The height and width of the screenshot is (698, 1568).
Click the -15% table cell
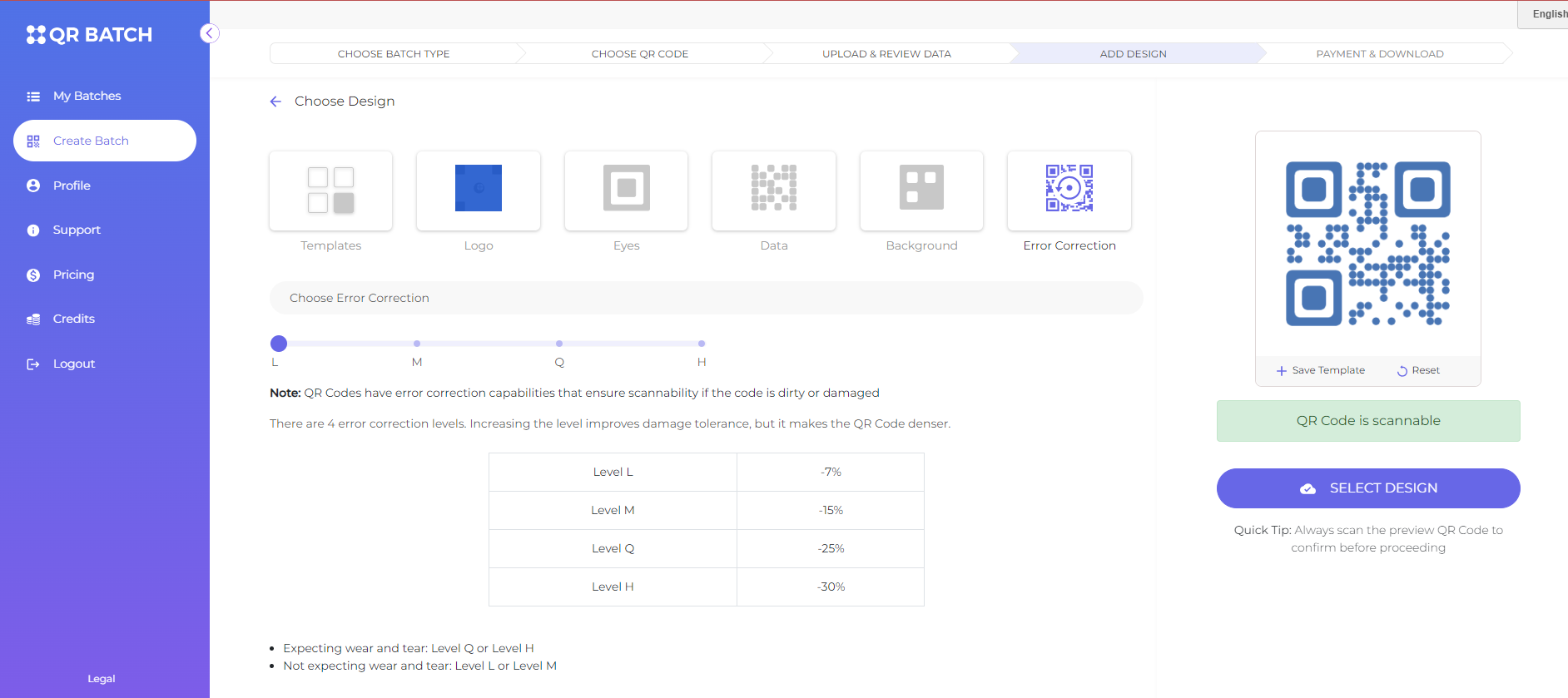tap(831, 510)
